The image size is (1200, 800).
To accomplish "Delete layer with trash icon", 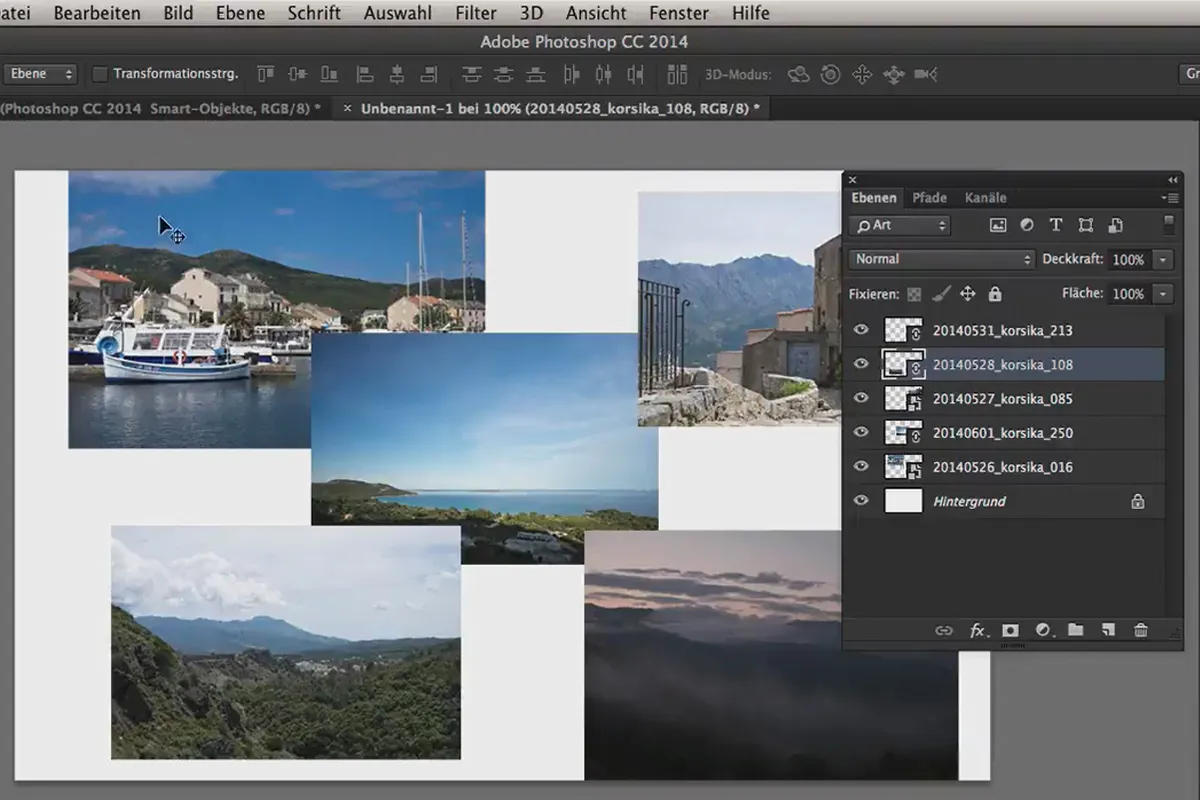I will (x=1140, y=630).
